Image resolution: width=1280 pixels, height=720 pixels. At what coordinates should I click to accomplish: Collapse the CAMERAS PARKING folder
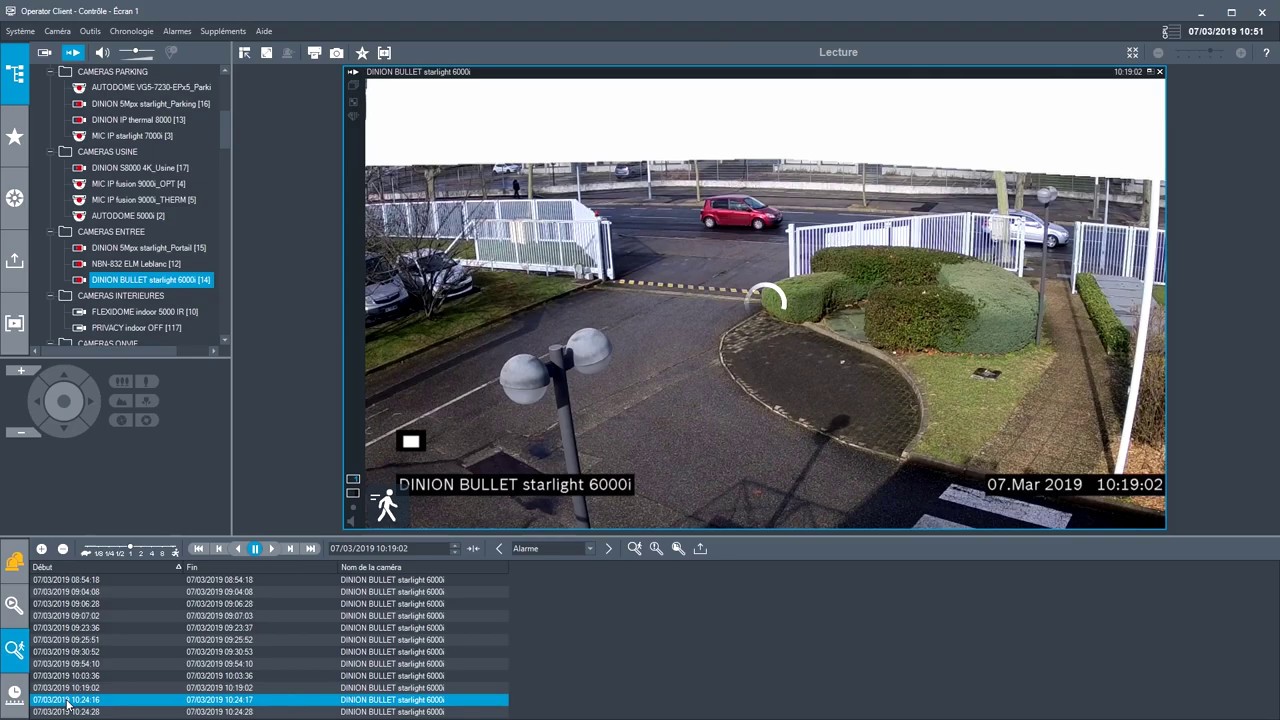51,72
